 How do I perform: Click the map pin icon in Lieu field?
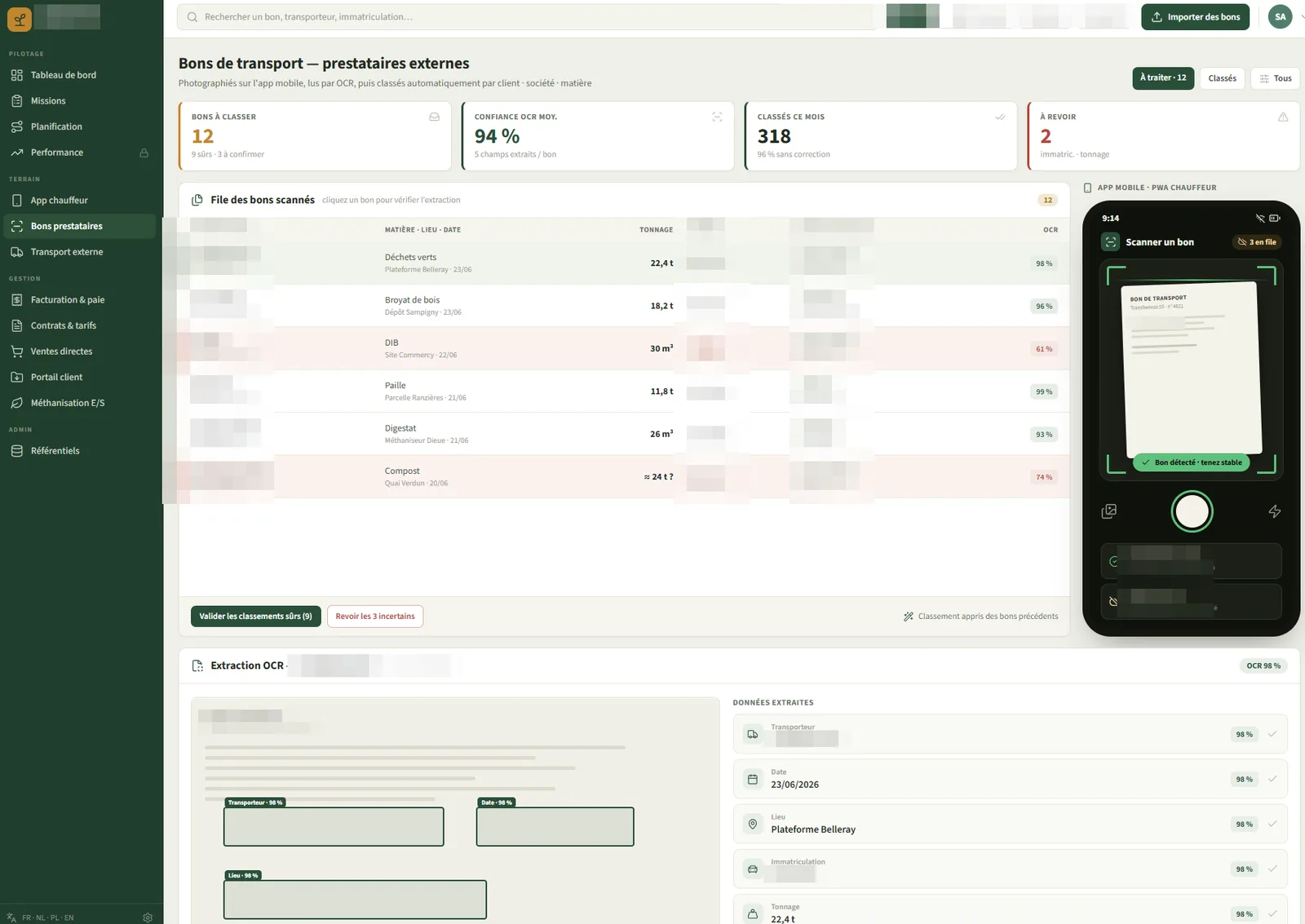pyautogui.click(x=753, y=825)
